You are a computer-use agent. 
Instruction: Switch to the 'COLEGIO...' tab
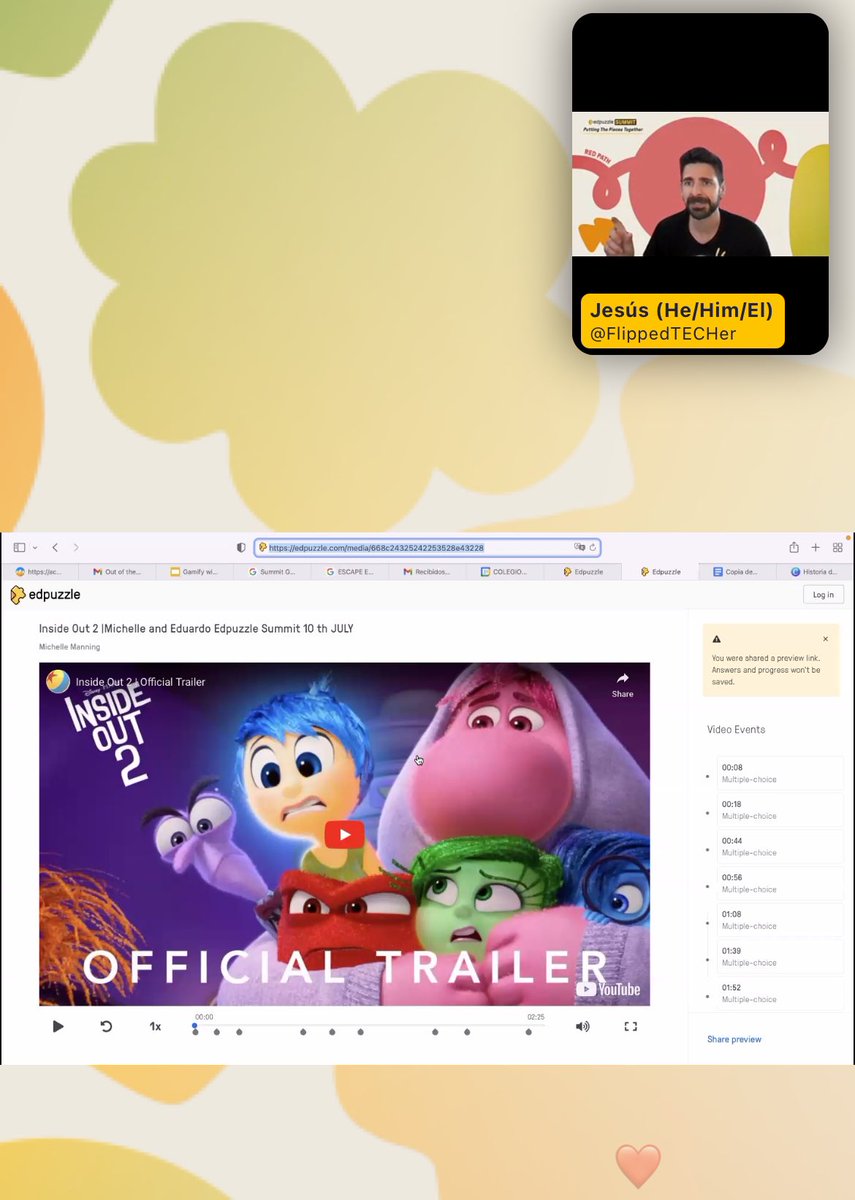coord(505,572)
